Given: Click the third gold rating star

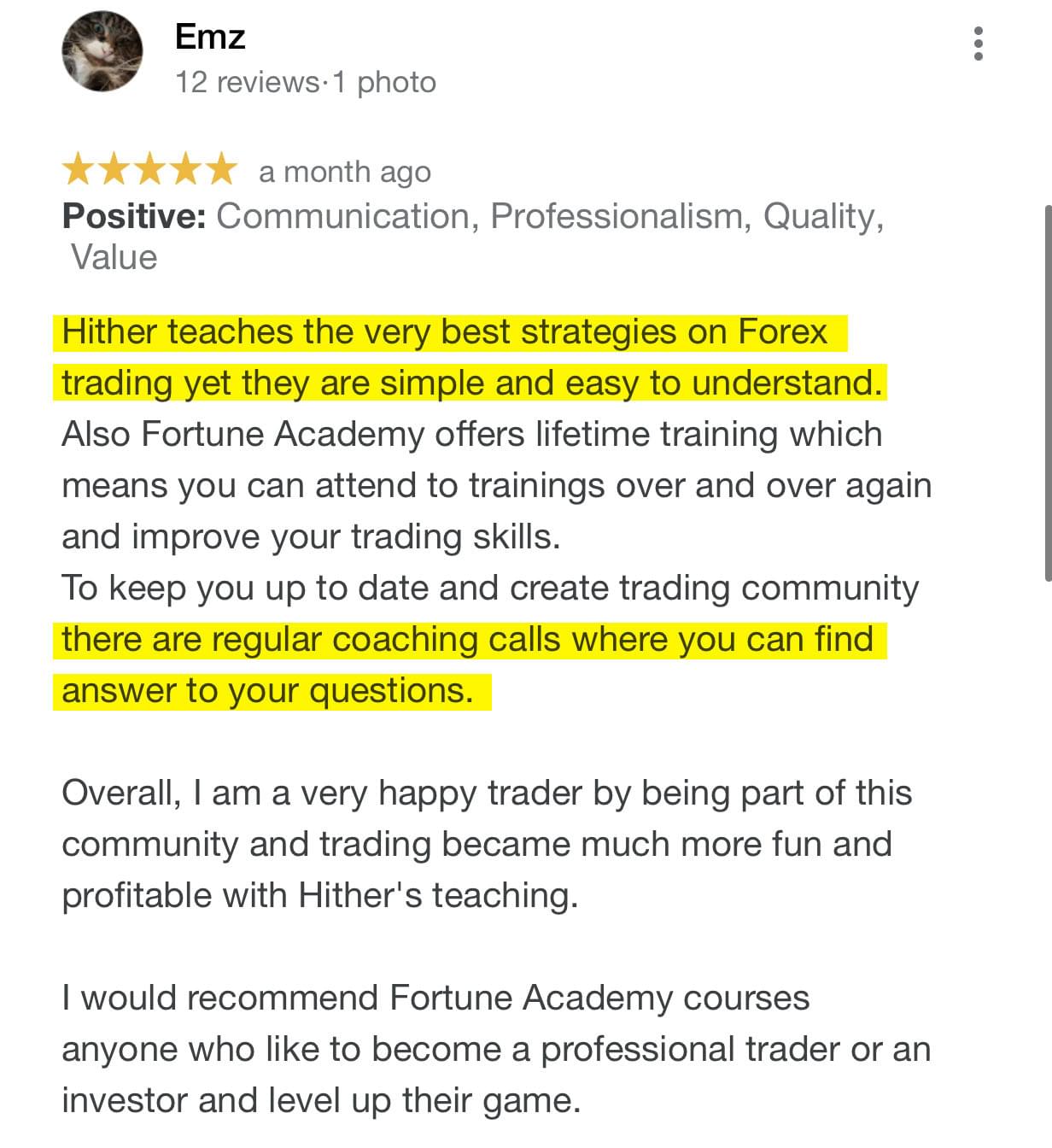Looking at the screenshot, I should [149, 169].
